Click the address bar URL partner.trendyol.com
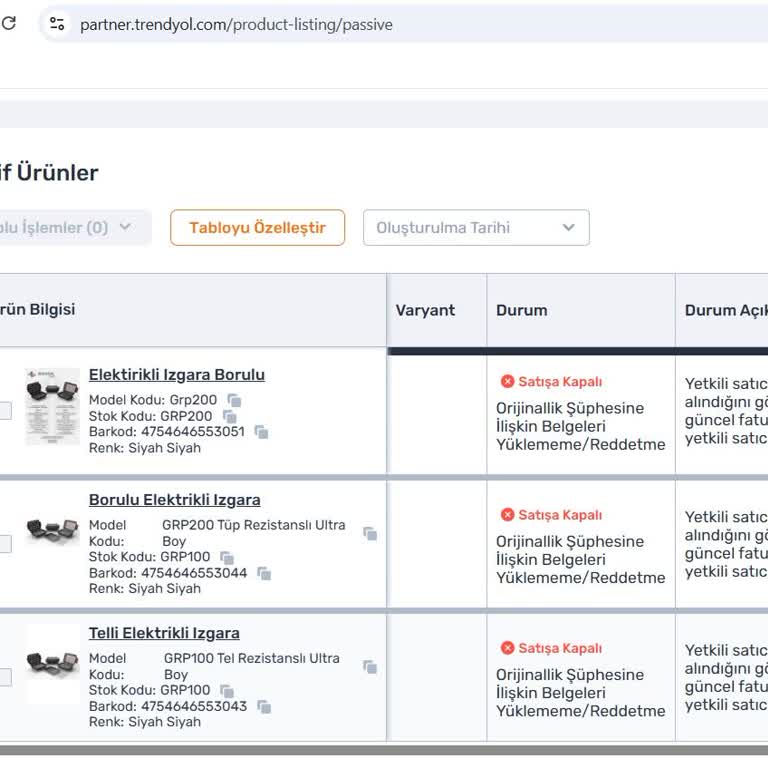768x768 pixels. tap(236, 24)
